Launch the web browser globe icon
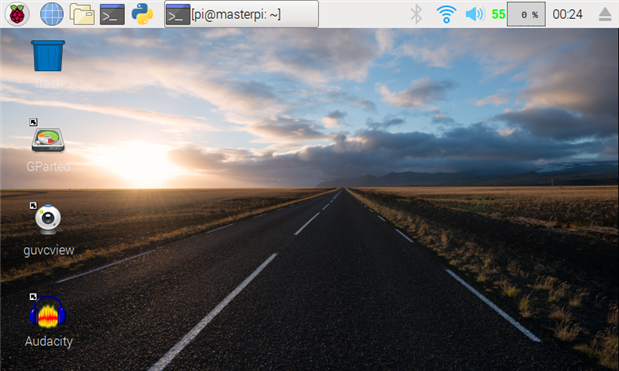 point(52,14)
